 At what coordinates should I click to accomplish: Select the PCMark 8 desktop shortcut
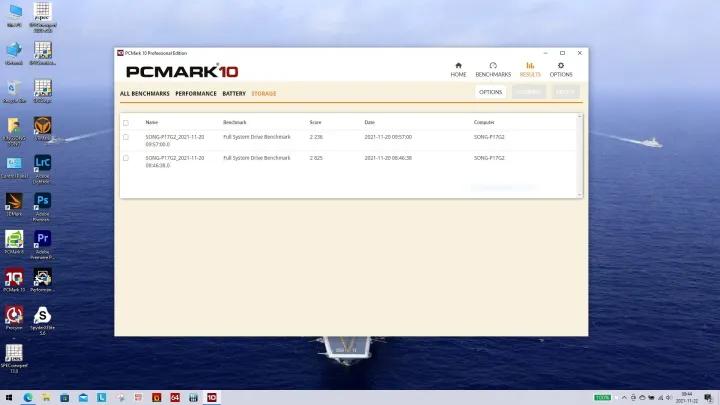14,242
